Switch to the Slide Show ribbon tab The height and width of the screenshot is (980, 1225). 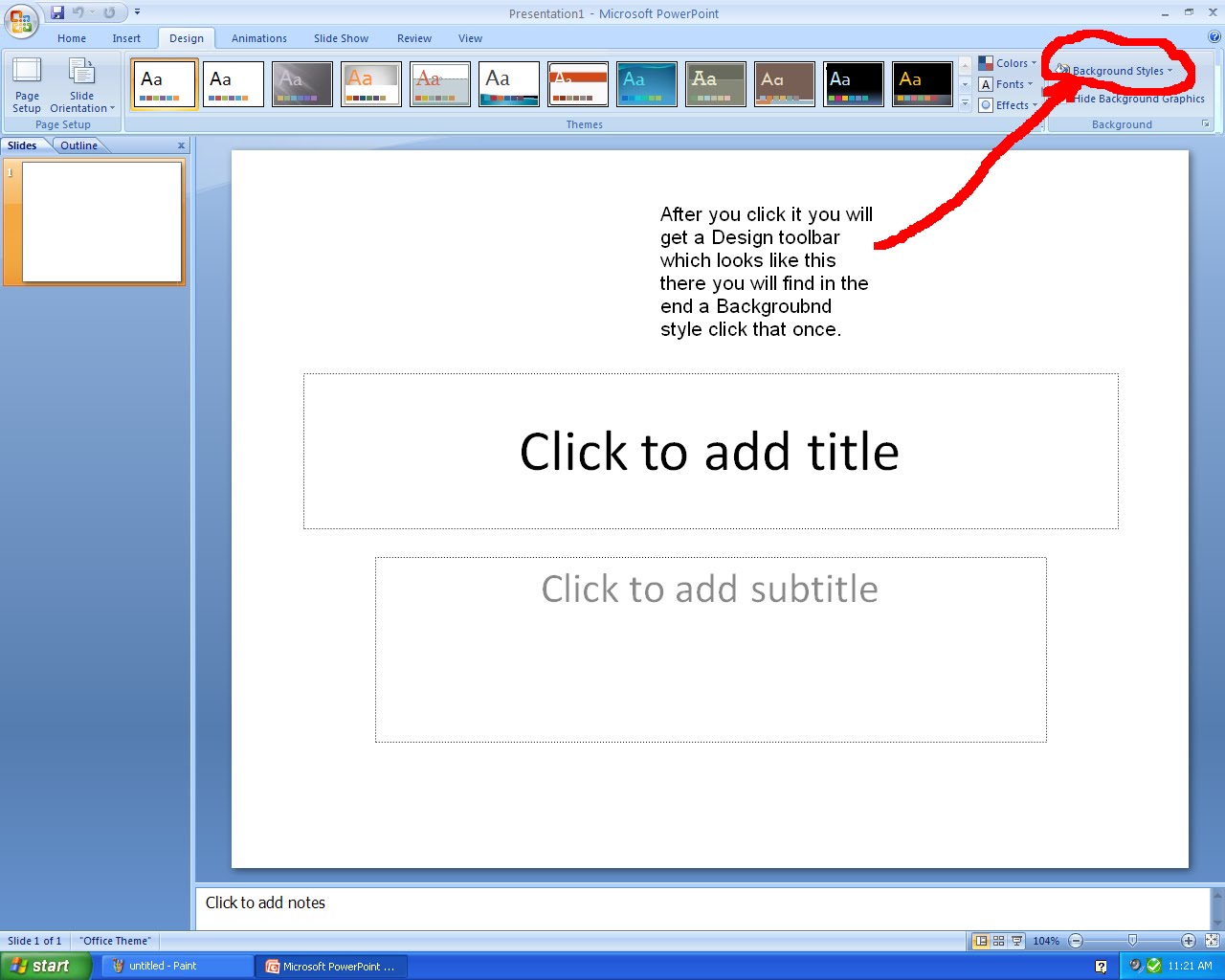(341, 38)
